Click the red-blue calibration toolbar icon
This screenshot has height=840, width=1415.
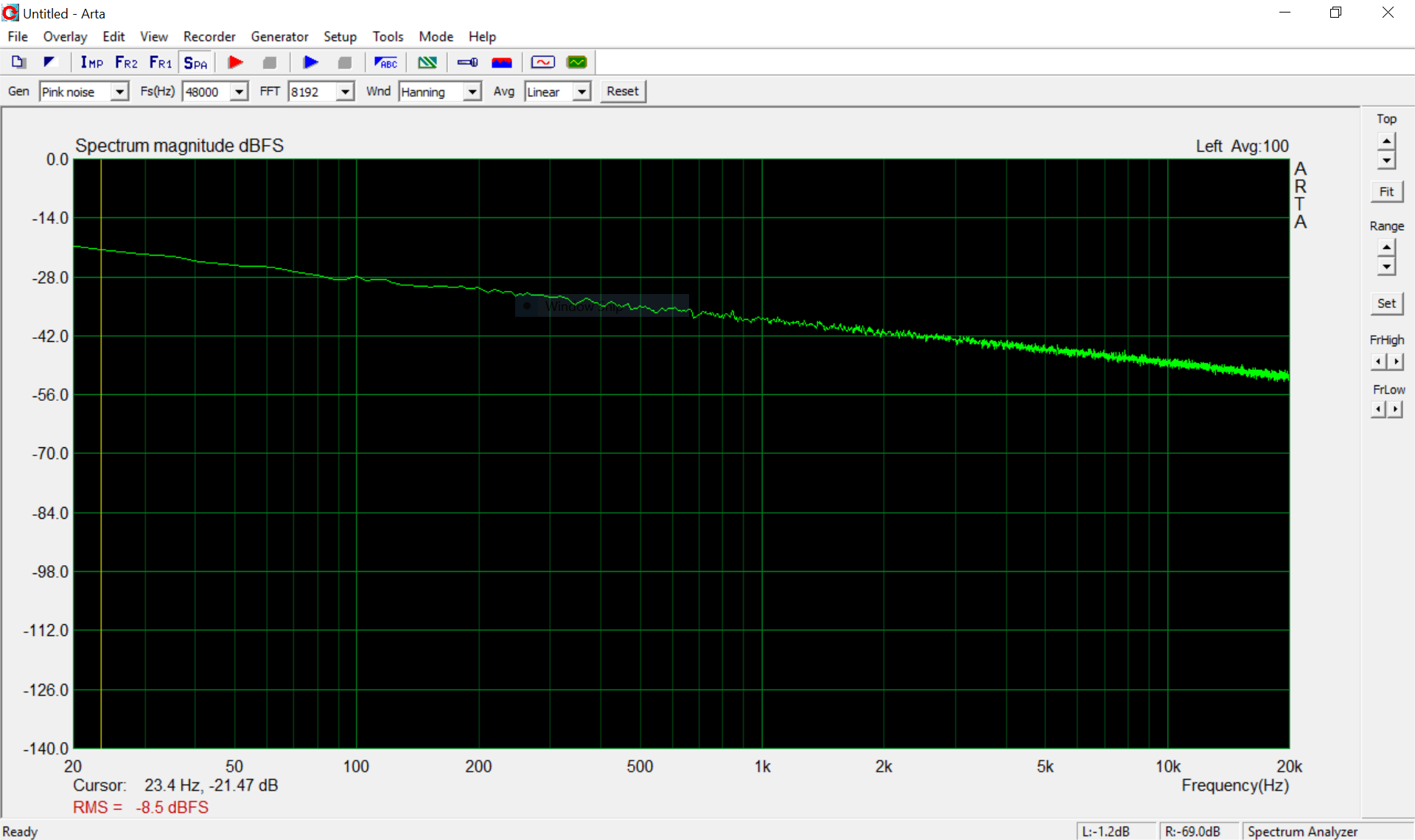pyautogui.click(x=501, y=63)
